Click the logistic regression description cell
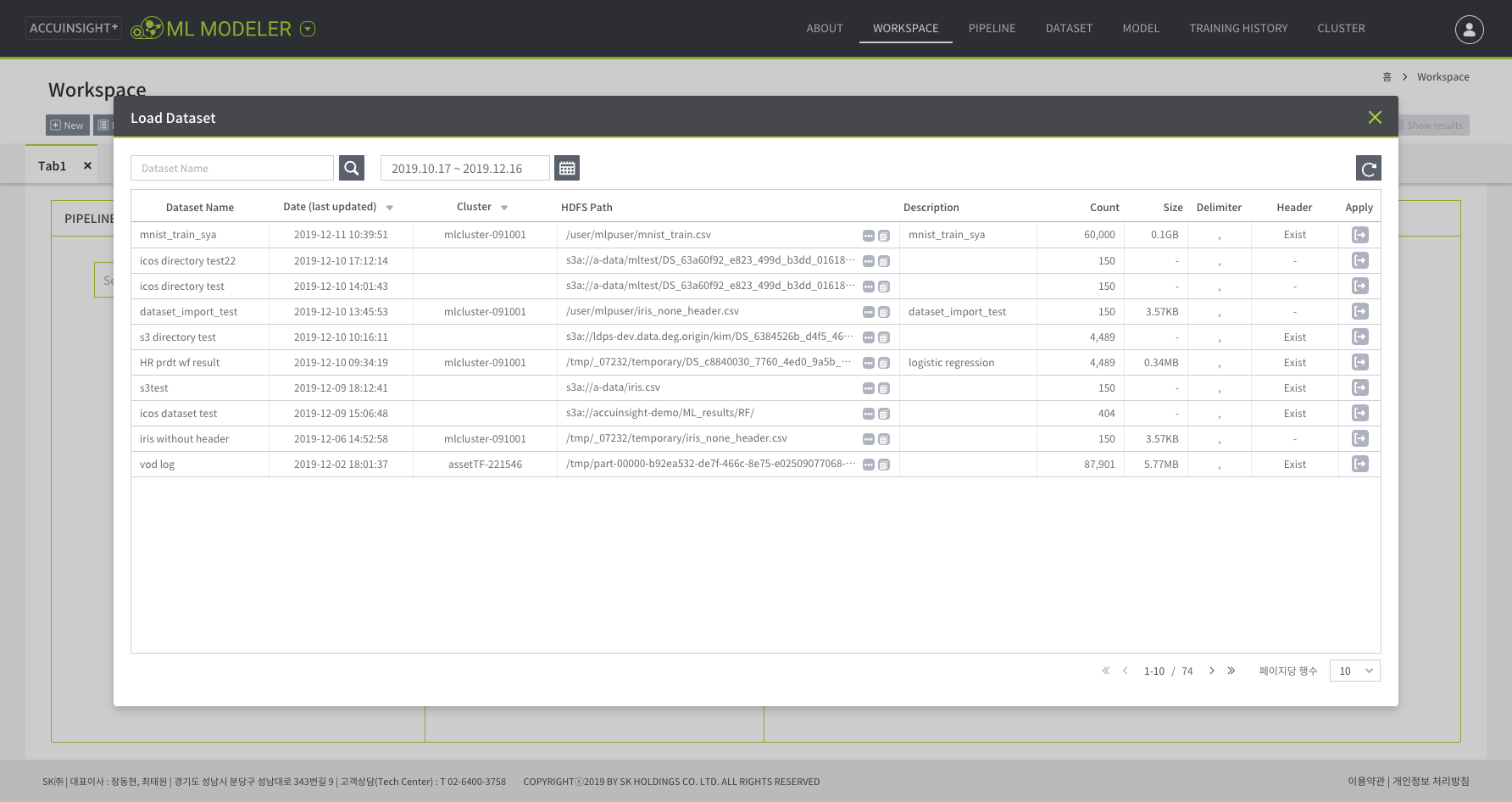The width and height of the screenshot is (1512, 802). coord(968,362)
